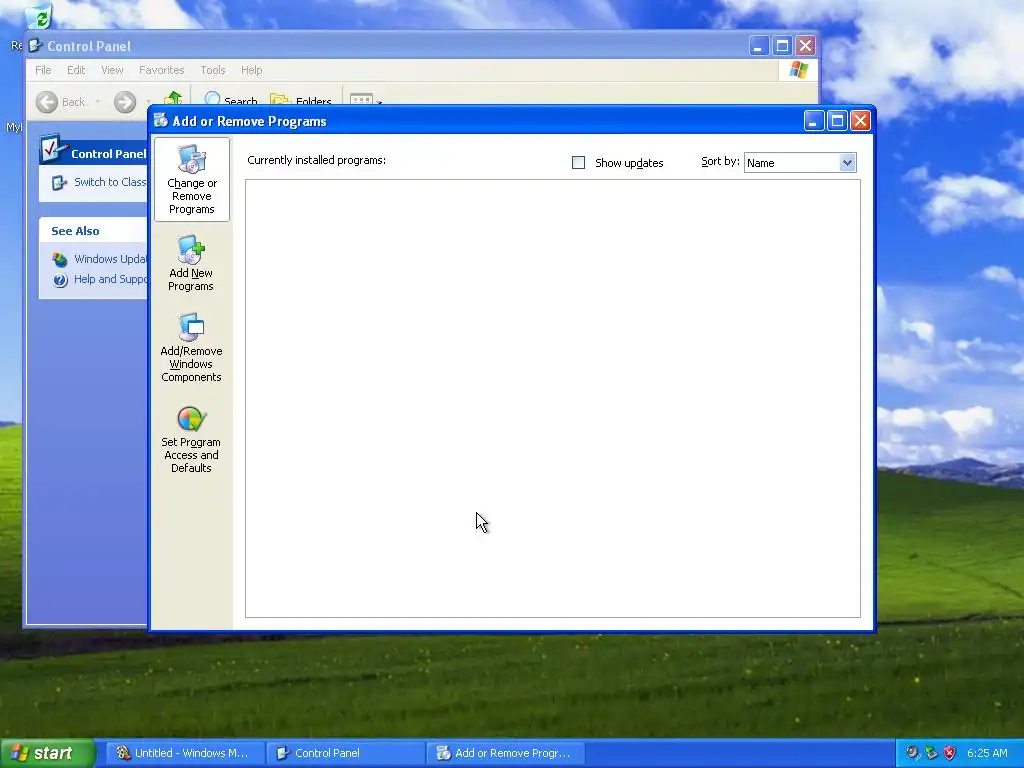Maximize the Add or Remove Programs window
The image size is (1024, 768).
pos(837,121)
